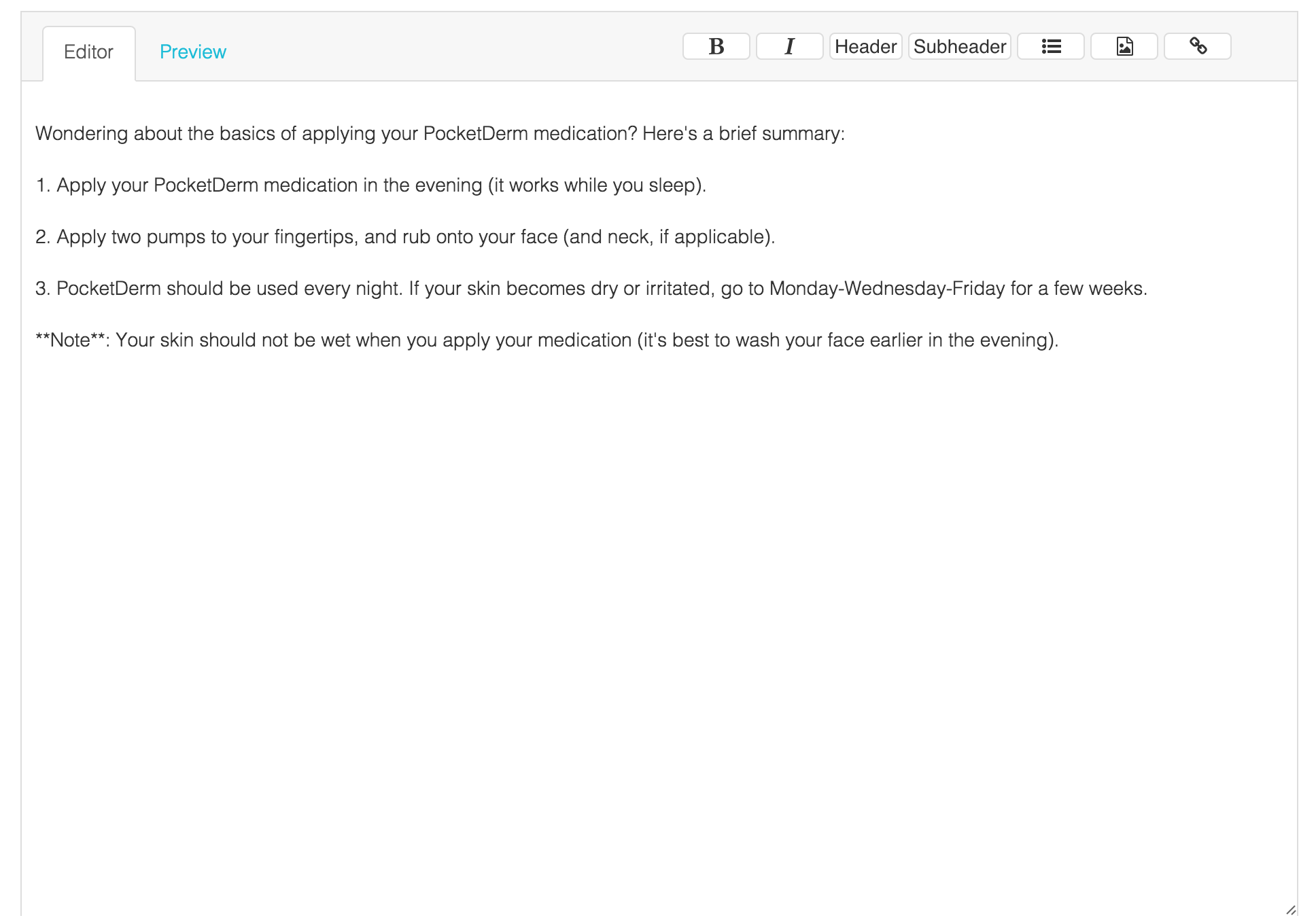Click the insert image icon
The height and width of the screenshot is (920, 1316).
[1124, 46]
